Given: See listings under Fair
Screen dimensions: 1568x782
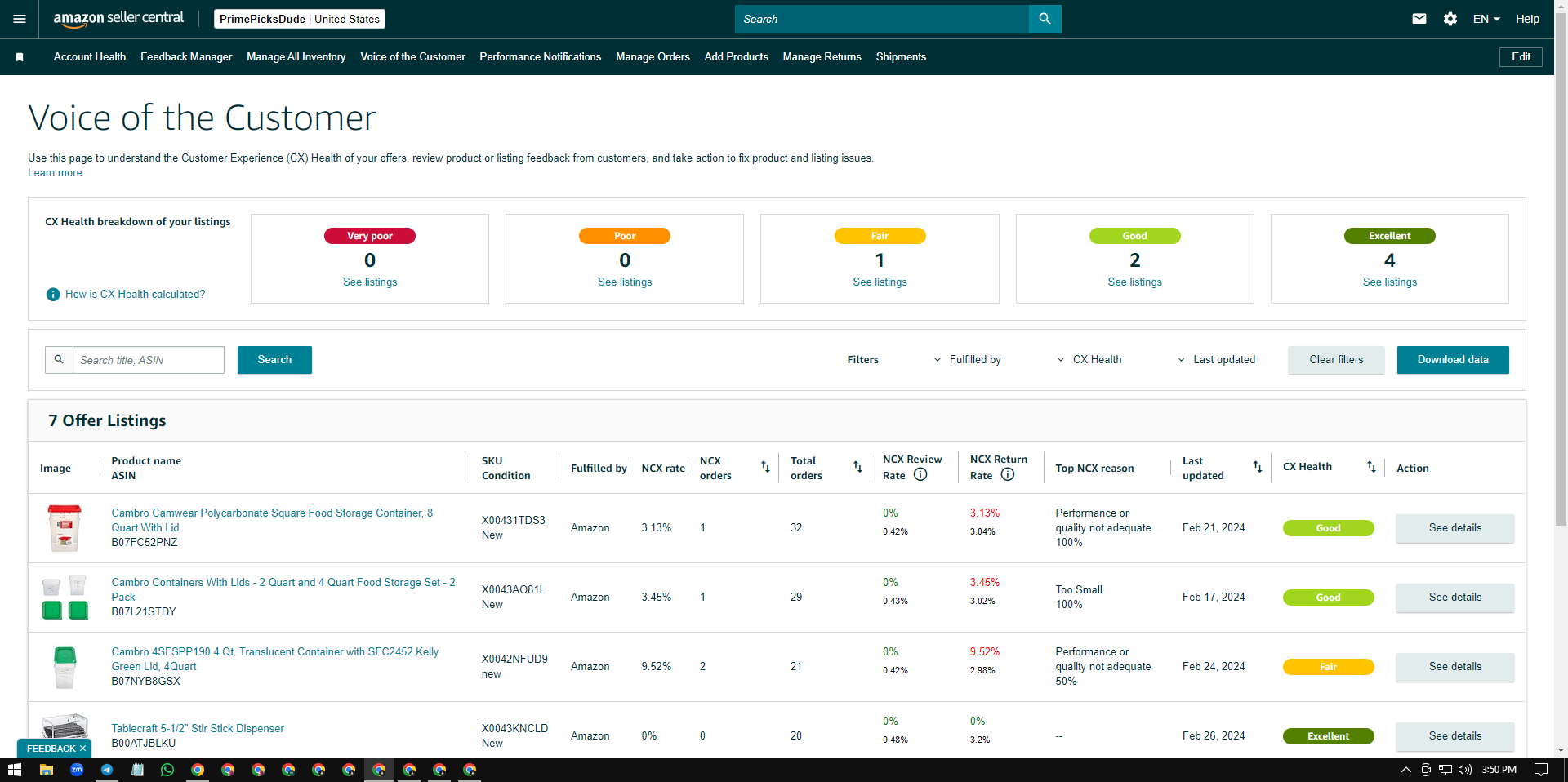Looking at the screenshot, I should point(880,282).
